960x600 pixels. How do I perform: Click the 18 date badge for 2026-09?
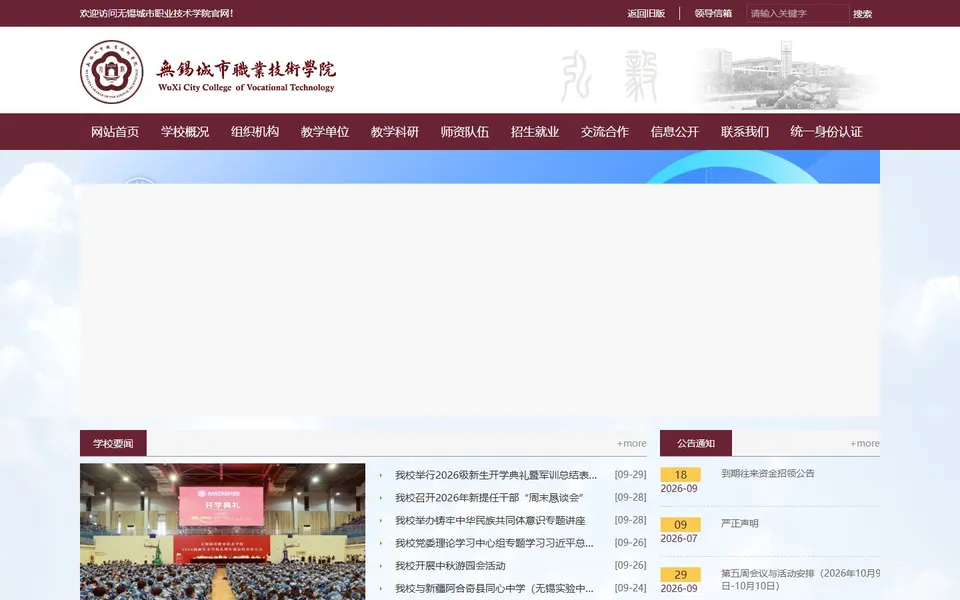click(680, 474)
